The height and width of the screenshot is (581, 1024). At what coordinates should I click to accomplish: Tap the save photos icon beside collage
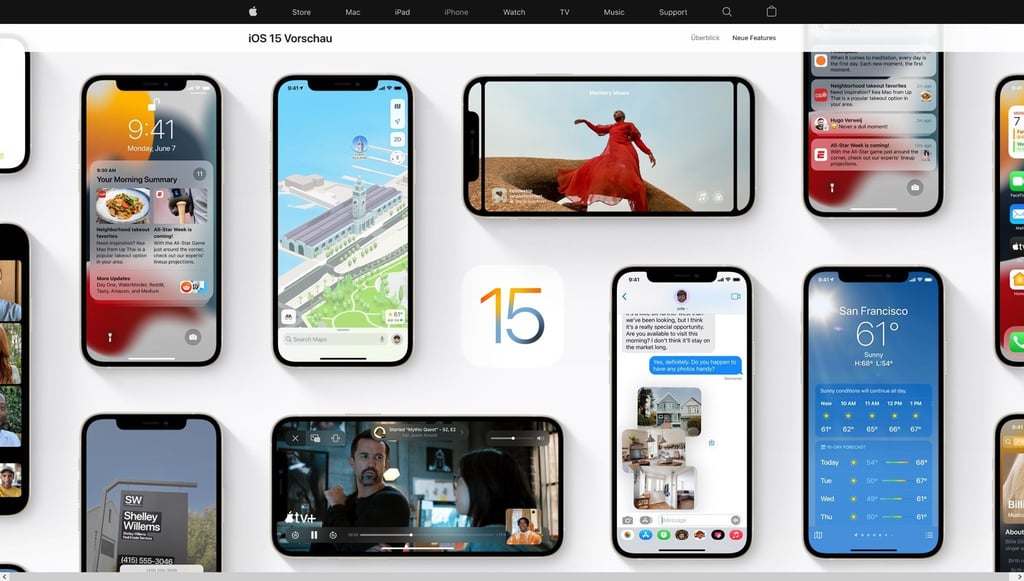(711, 443)
